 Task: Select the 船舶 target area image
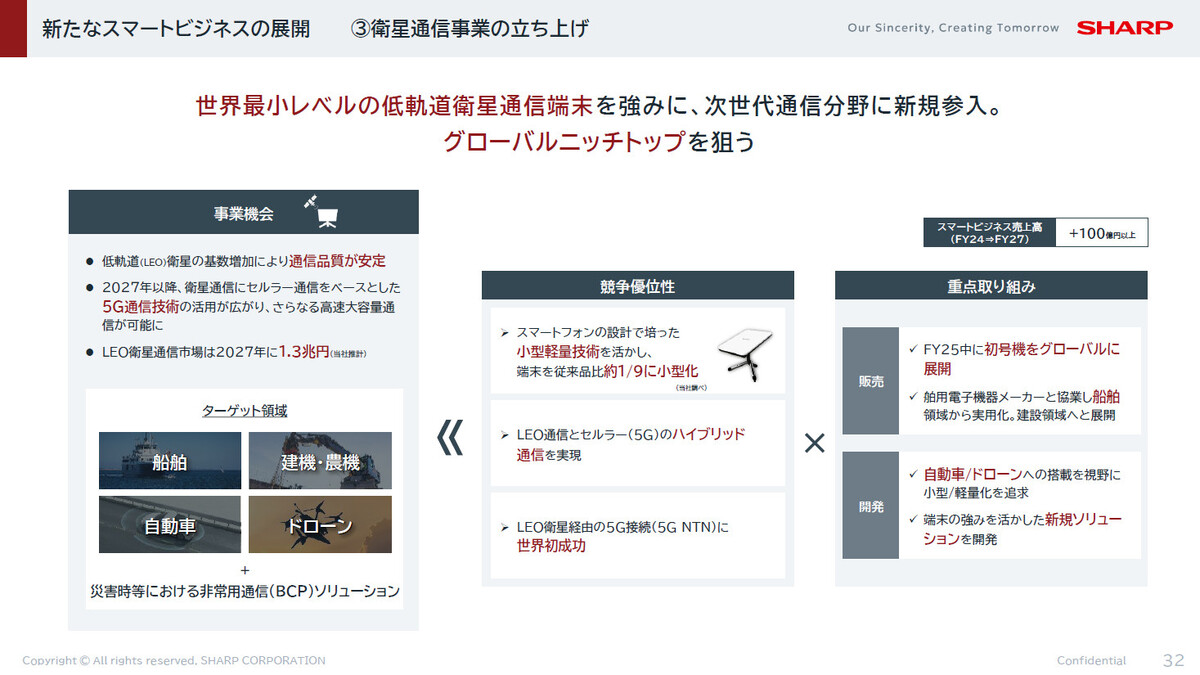tap(170, 461)
